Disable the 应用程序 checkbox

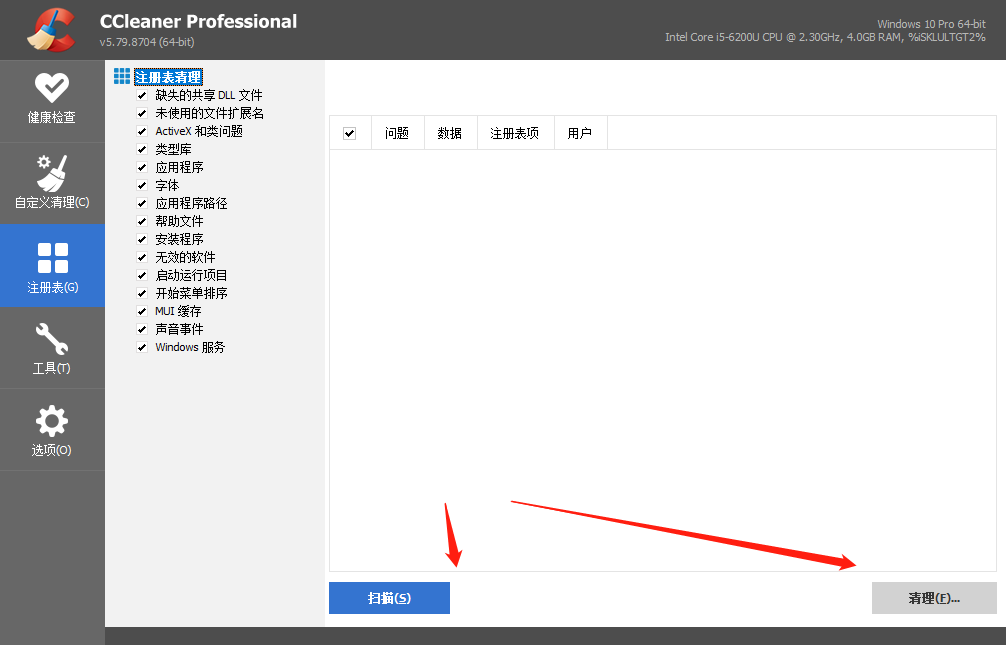(142, 168)
